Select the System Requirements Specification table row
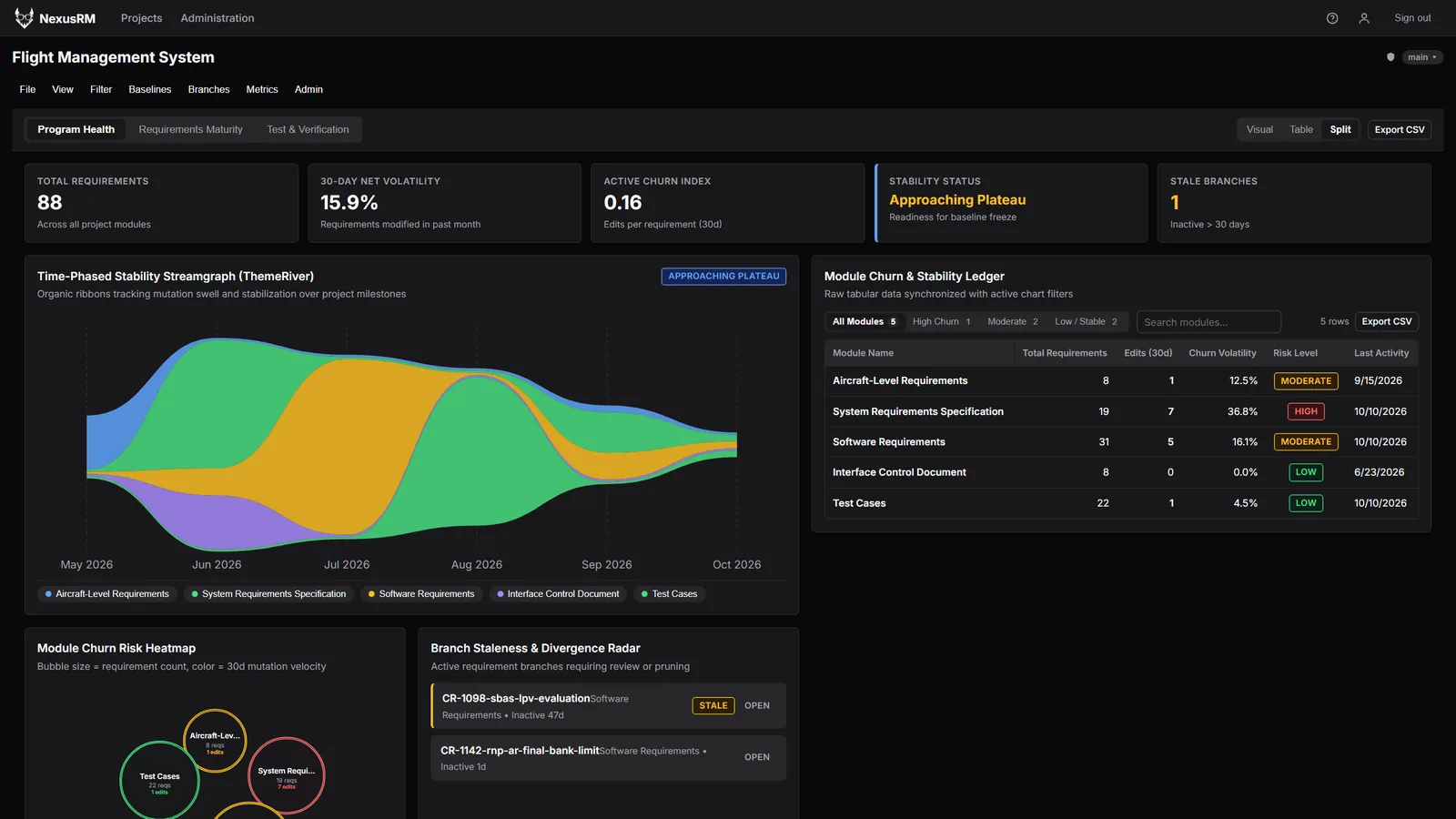This screenshot has height=819, width=1456. tap(1121, 411)
